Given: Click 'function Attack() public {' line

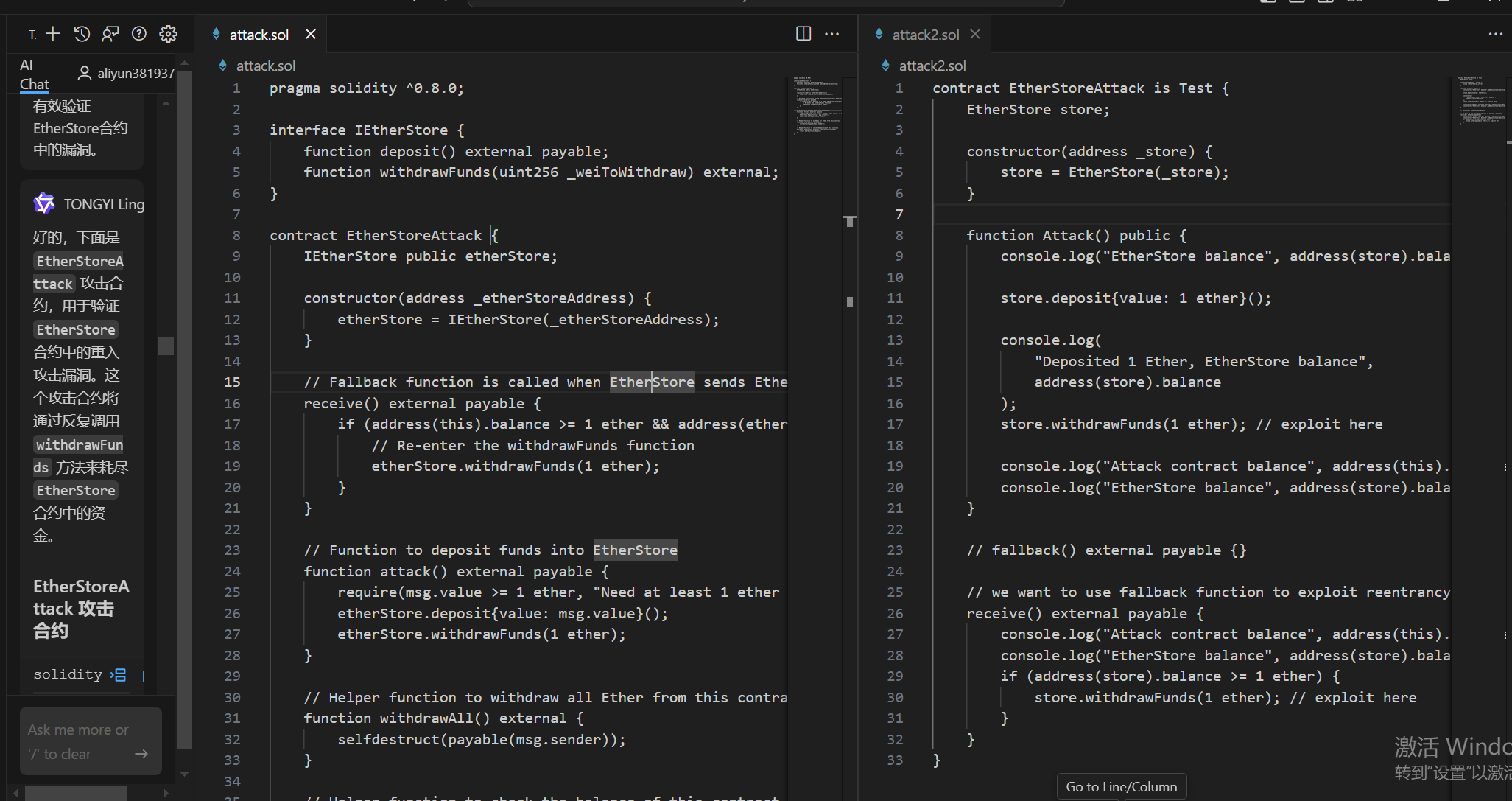Looking at the screenshot, I should [1077, 235].
